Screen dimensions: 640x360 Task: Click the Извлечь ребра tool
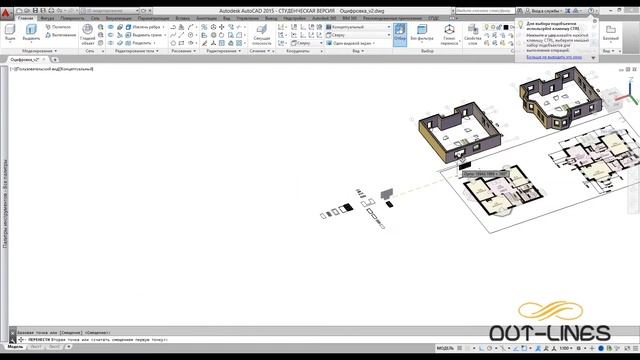point(143,27)
